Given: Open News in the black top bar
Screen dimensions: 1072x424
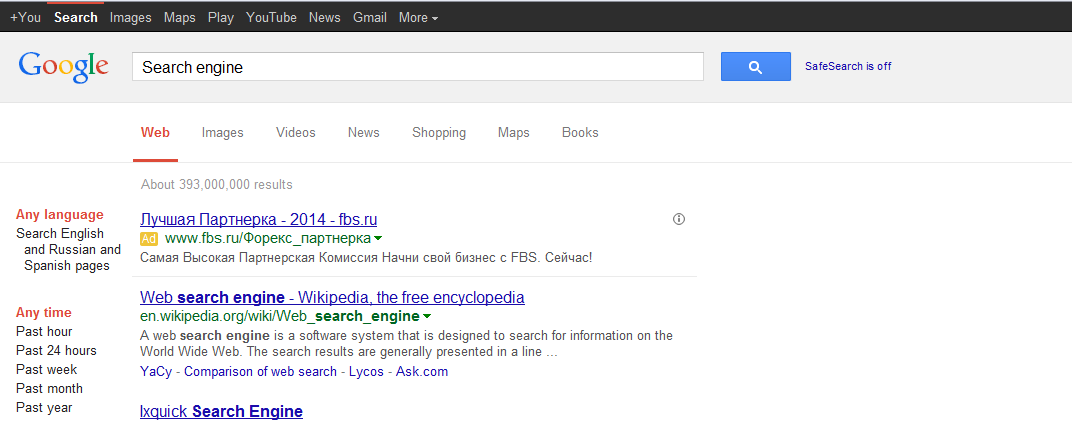Looking at the screenshot, I should tap(325, 18).
